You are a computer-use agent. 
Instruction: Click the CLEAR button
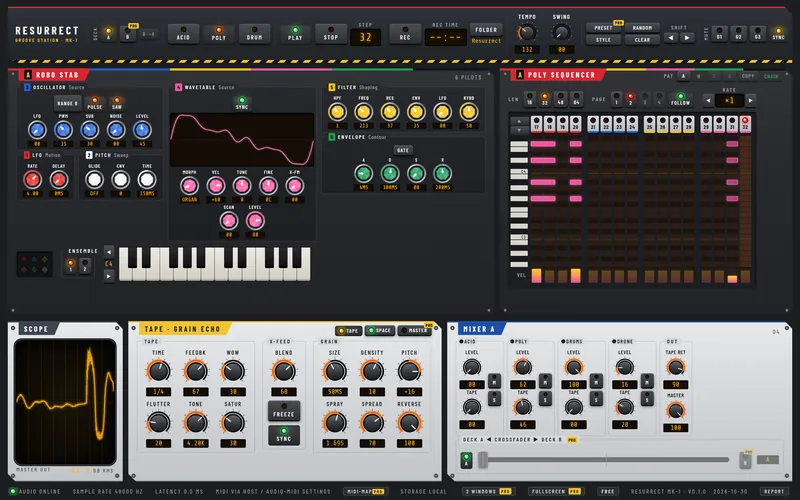[642, 40]
